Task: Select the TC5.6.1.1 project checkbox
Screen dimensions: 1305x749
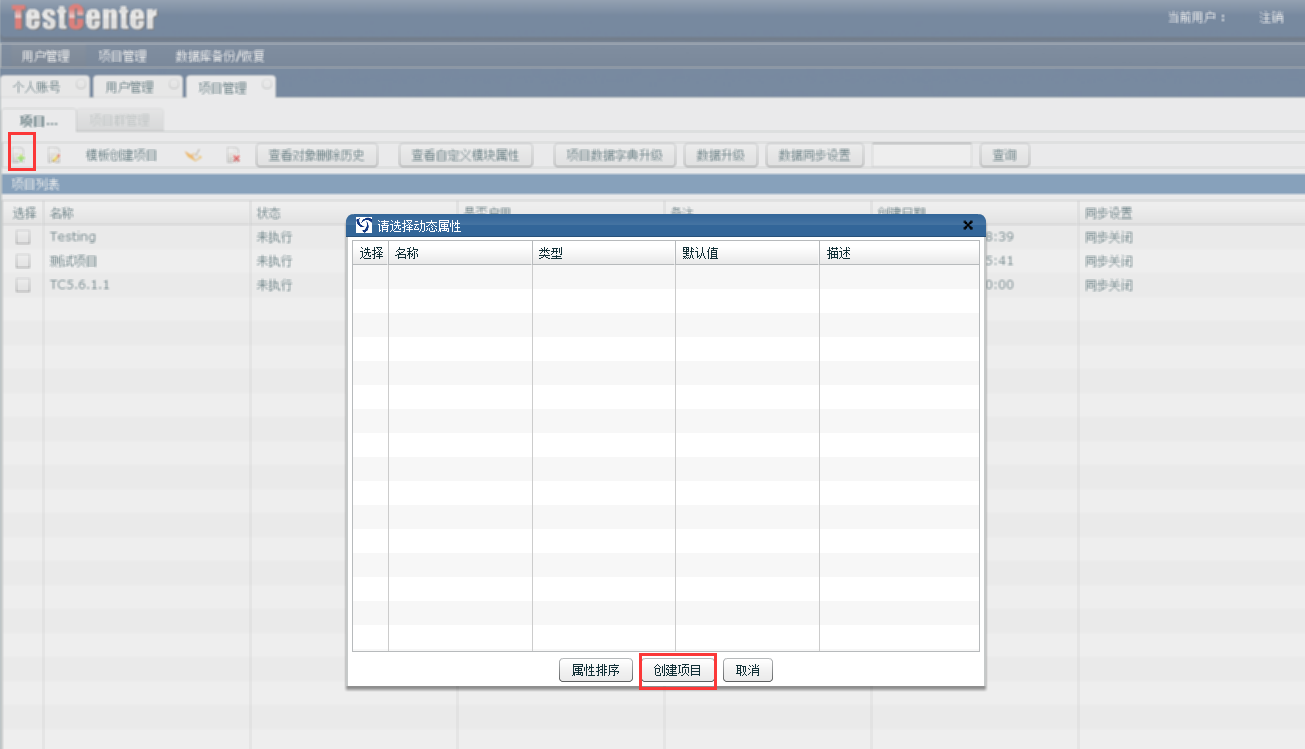Action: point(23,285)
